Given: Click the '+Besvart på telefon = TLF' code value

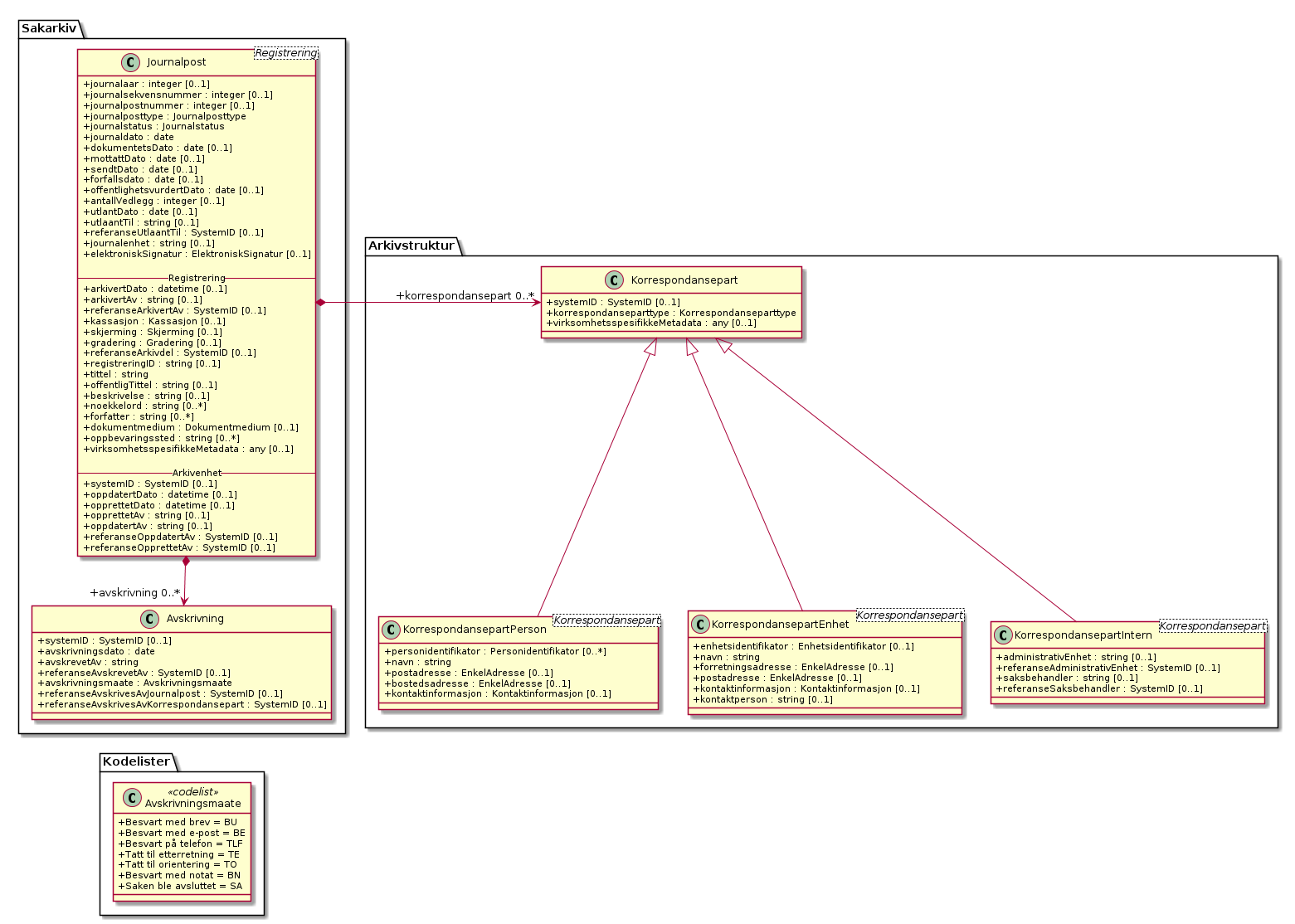Looking at the screenshot, I should coord(183,844).
